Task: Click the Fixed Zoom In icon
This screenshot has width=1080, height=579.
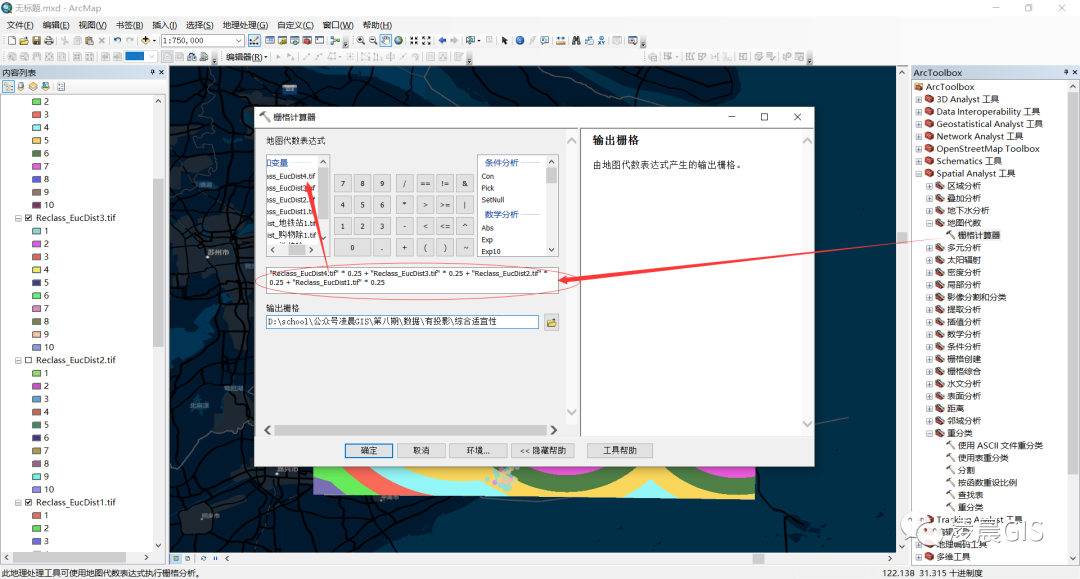Action: click(x=414, y=41)
